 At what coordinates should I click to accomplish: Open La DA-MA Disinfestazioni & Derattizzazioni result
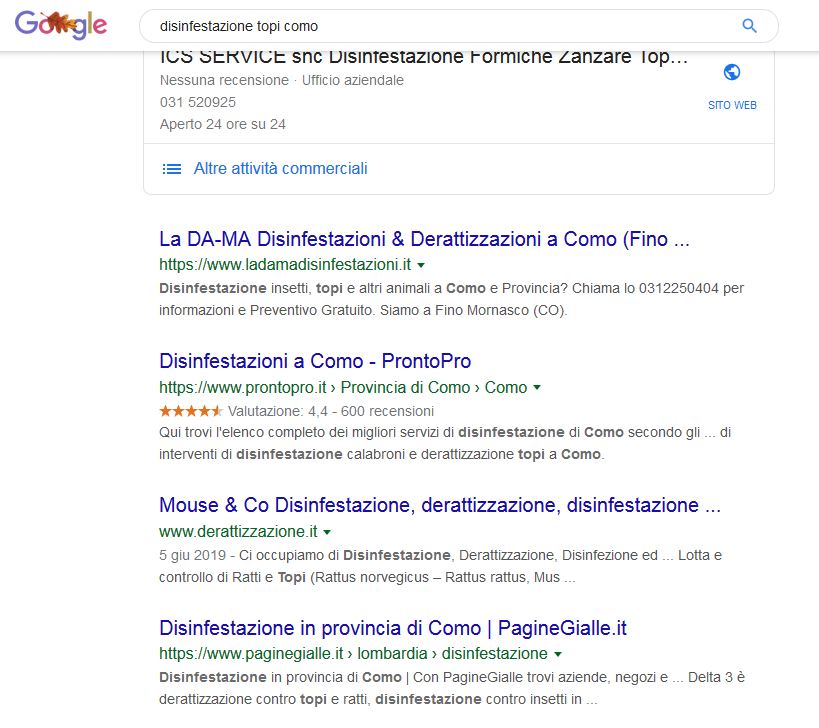(x=424, y=239)
